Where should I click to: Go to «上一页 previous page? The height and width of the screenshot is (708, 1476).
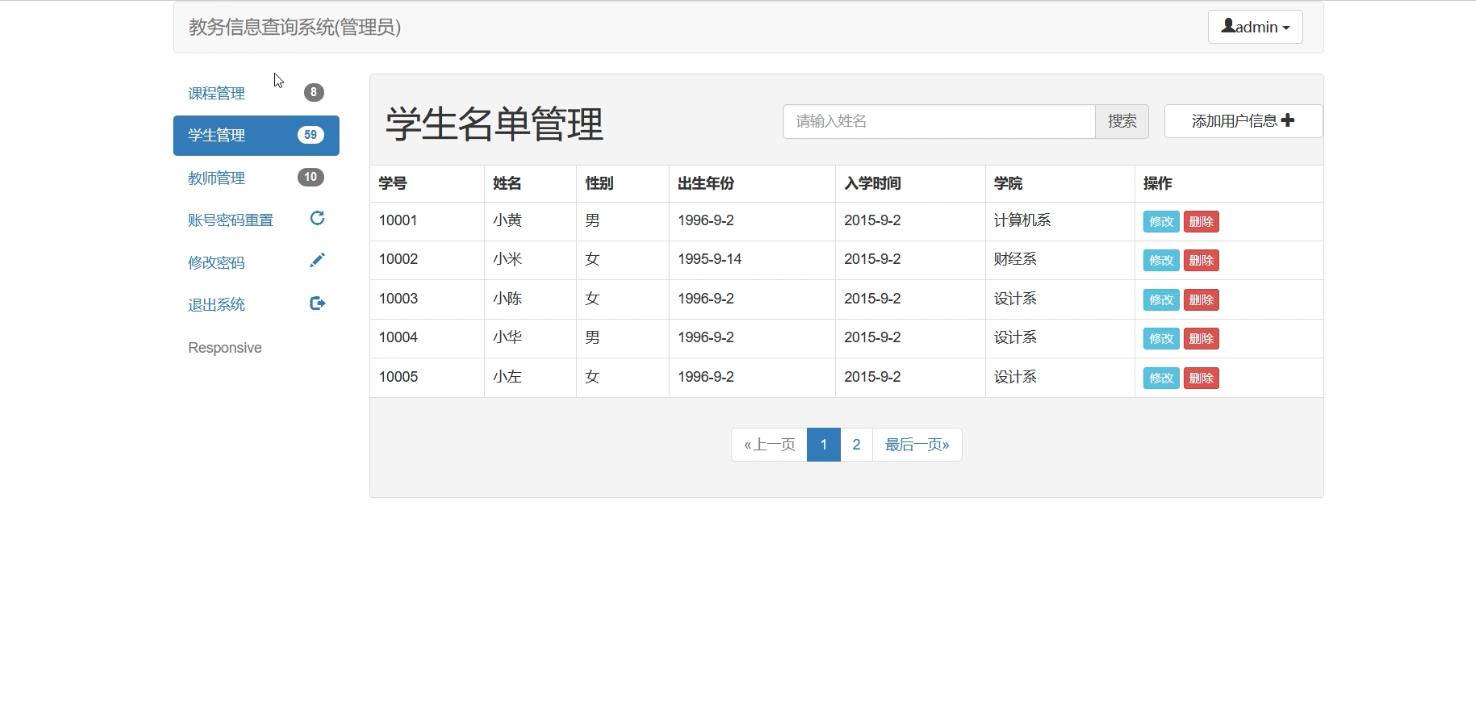(x=769, y=445)
